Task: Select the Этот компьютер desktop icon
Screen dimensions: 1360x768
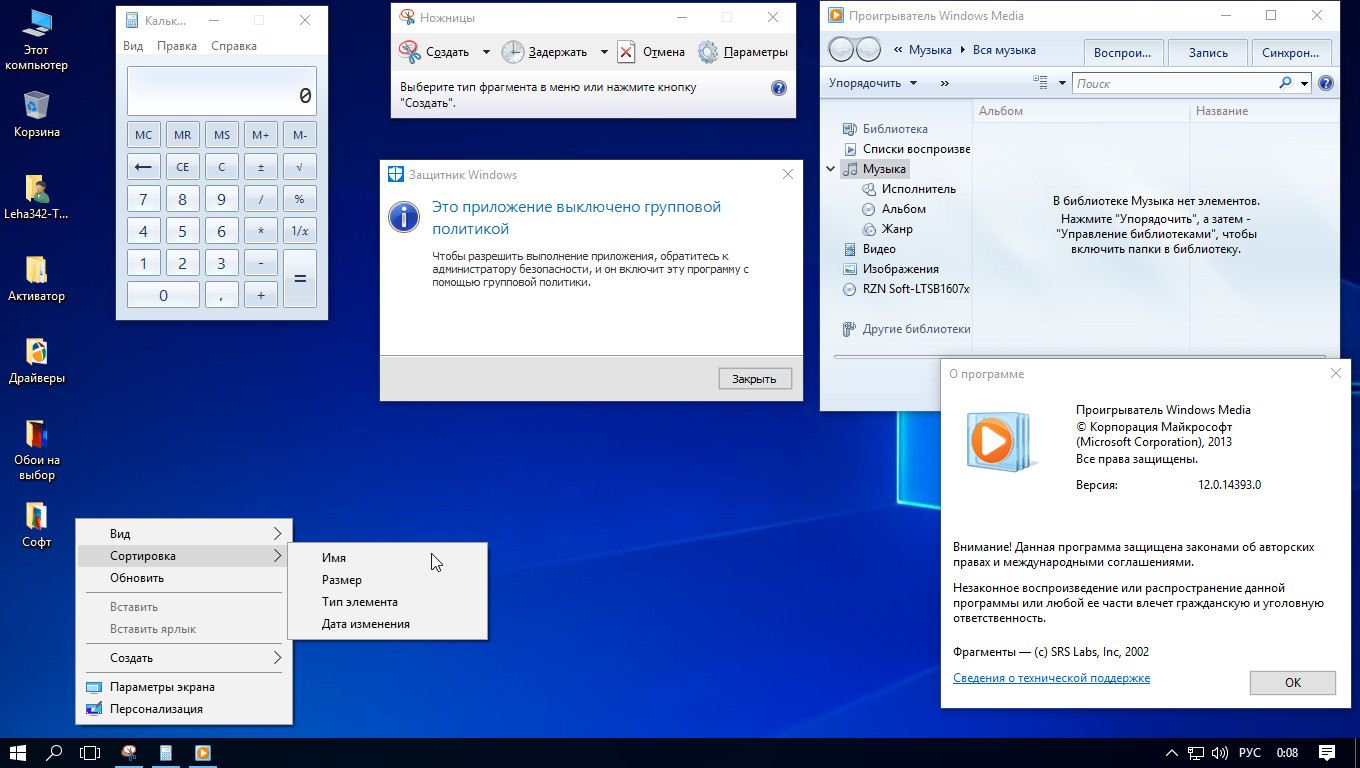Action: tap(37, 40)
